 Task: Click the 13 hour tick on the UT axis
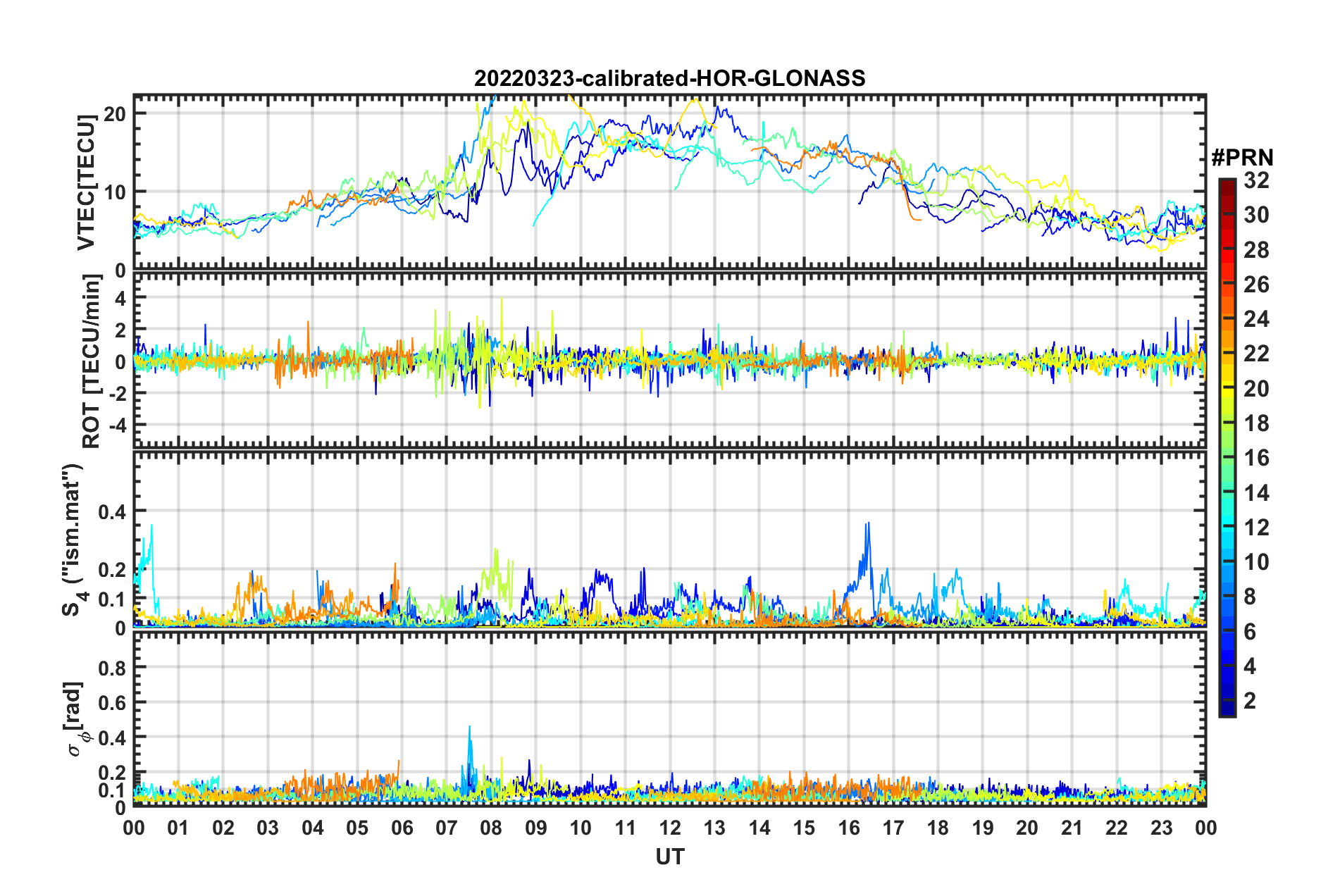(714, 827)
